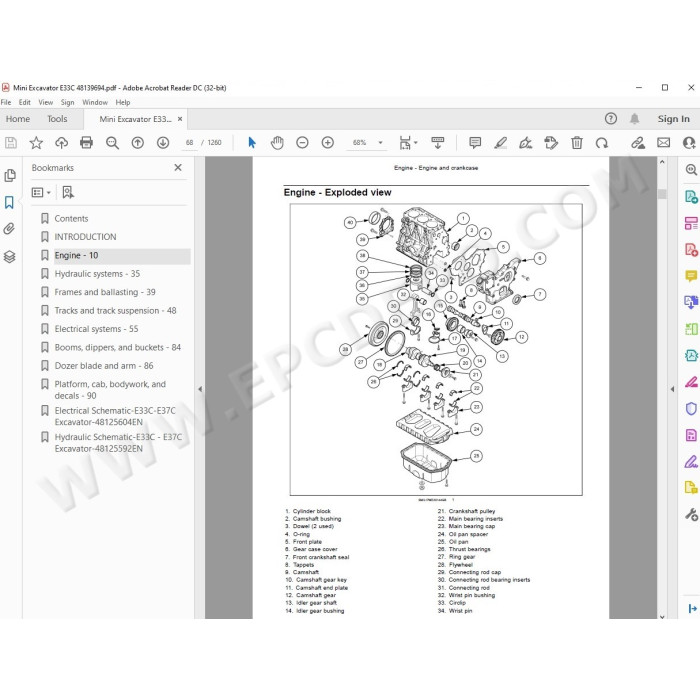Close the Bookmarks panel
The width and height of the screenshot is (700, 700).
pos(178,167)
